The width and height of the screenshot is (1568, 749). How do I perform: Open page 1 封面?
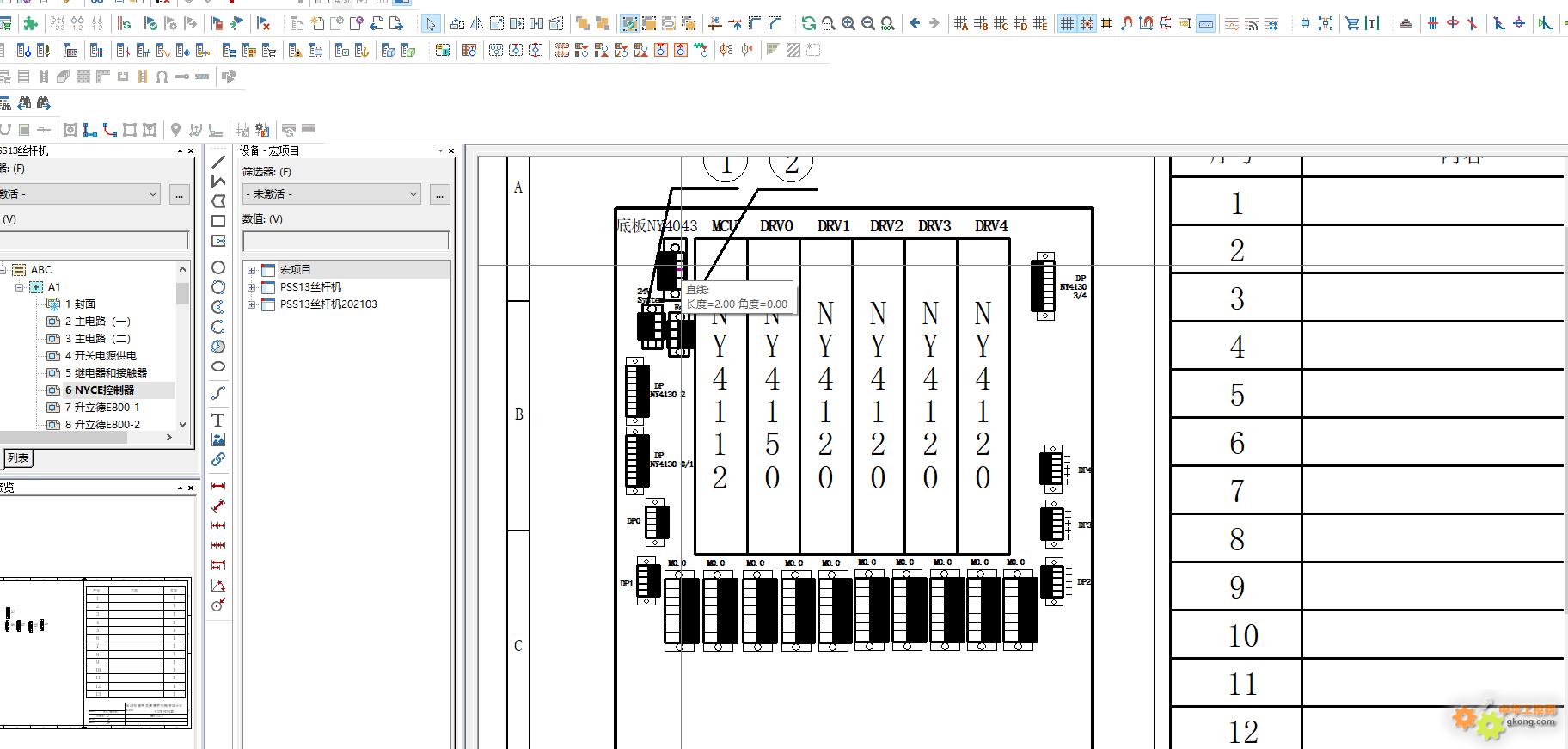click(x=80, y=304)
